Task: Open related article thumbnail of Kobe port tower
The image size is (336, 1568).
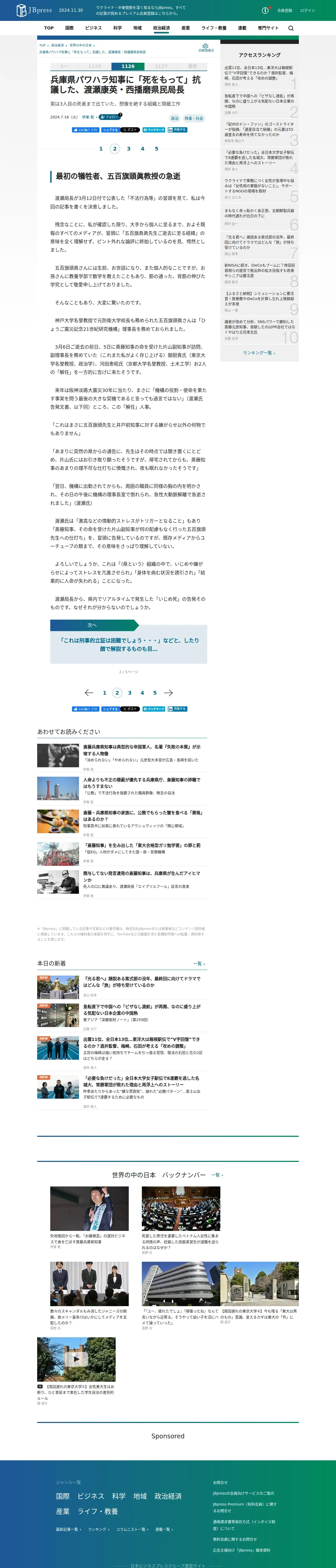Action: click(x=58, y=788)
